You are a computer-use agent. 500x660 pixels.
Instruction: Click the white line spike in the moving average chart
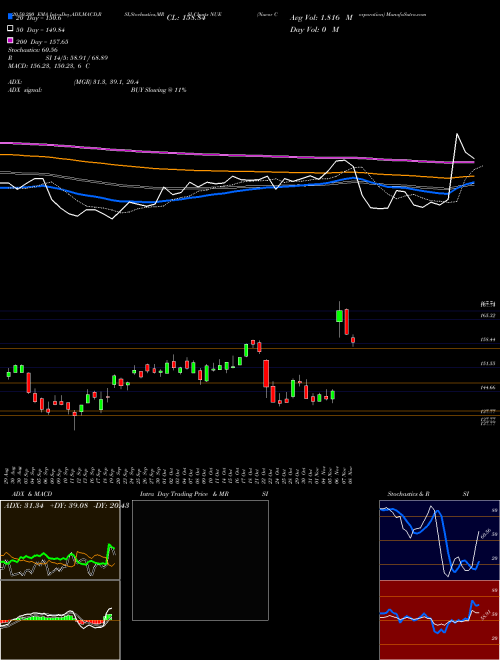457,136
